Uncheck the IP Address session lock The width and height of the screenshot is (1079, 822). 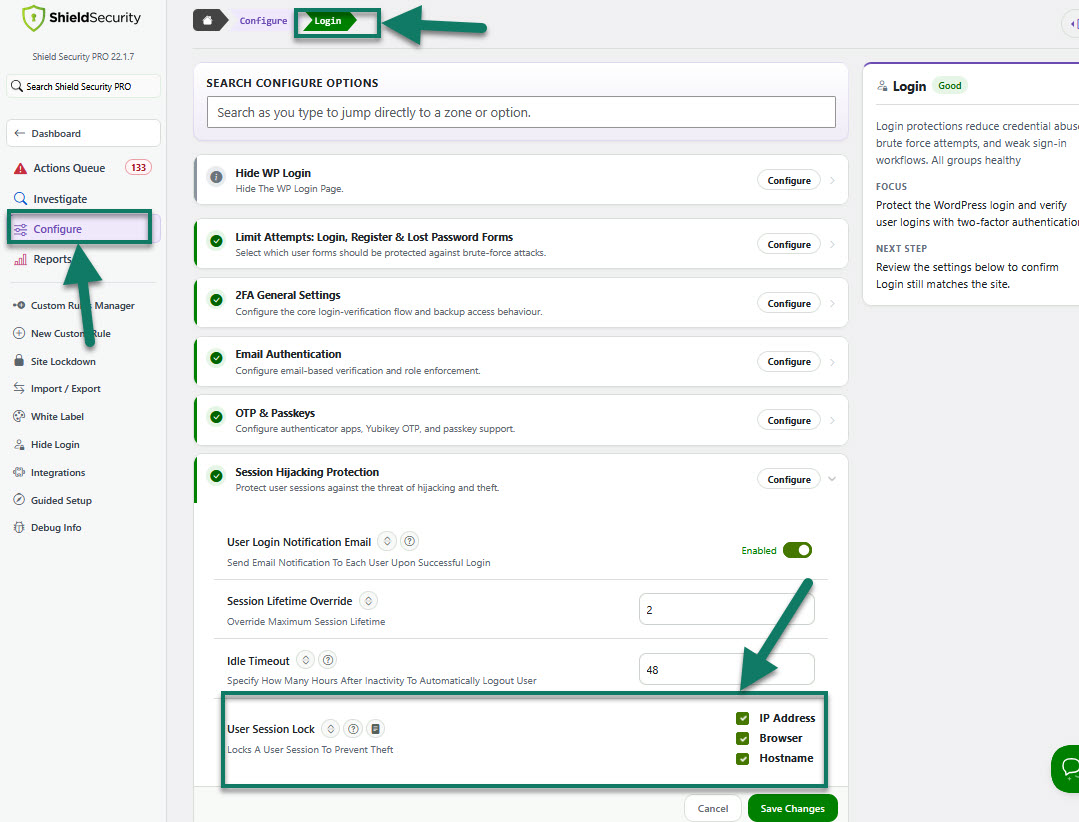click(x=743, y=718)
